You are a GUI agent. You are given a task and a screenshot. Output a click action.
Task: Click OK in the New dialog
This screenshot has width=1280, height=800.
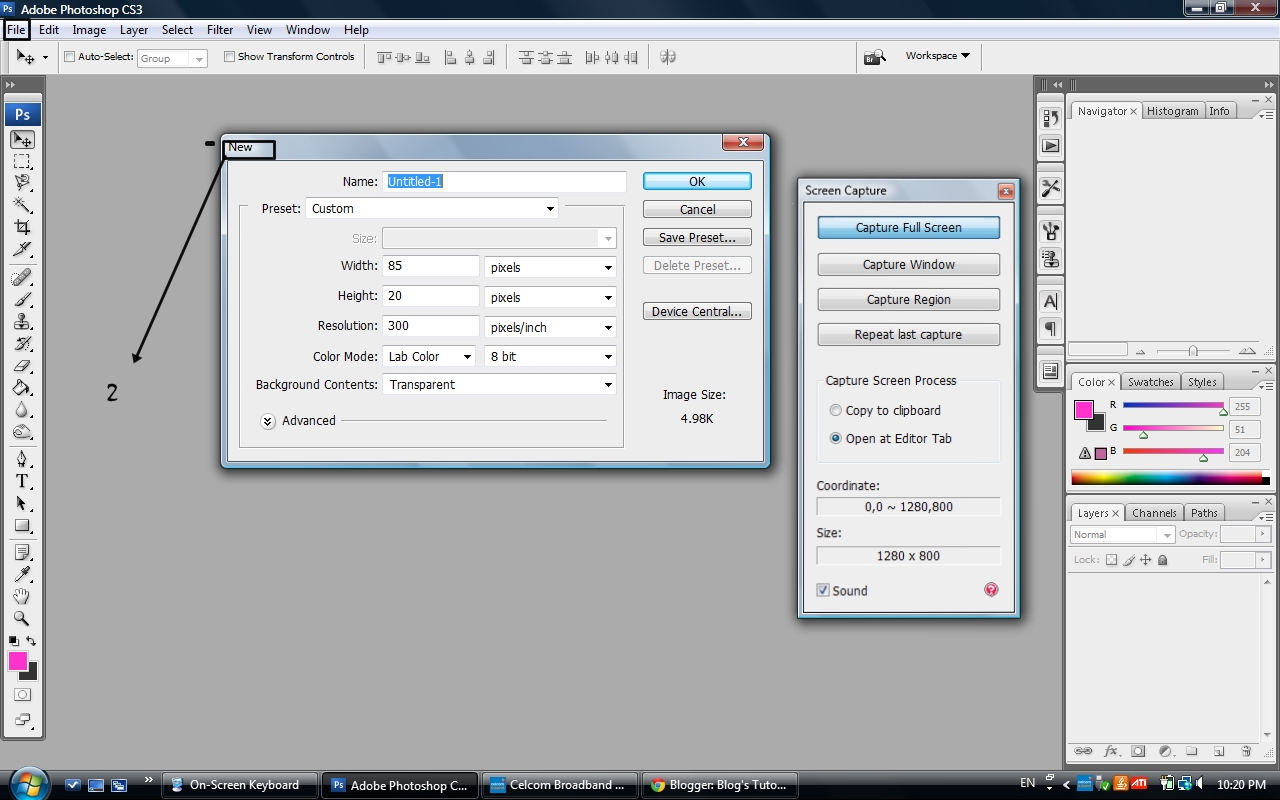coord(697,181)
